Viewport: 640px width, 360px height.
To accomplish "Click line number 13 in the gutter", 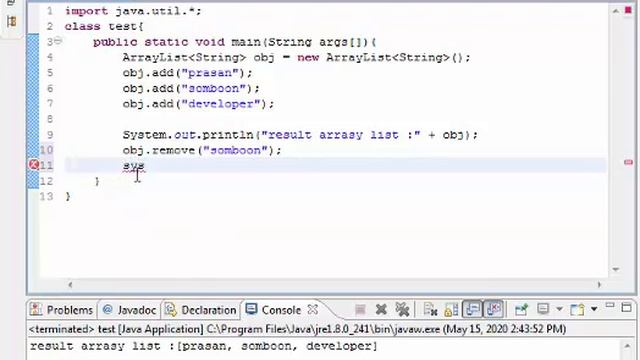I will pos(47,196).
